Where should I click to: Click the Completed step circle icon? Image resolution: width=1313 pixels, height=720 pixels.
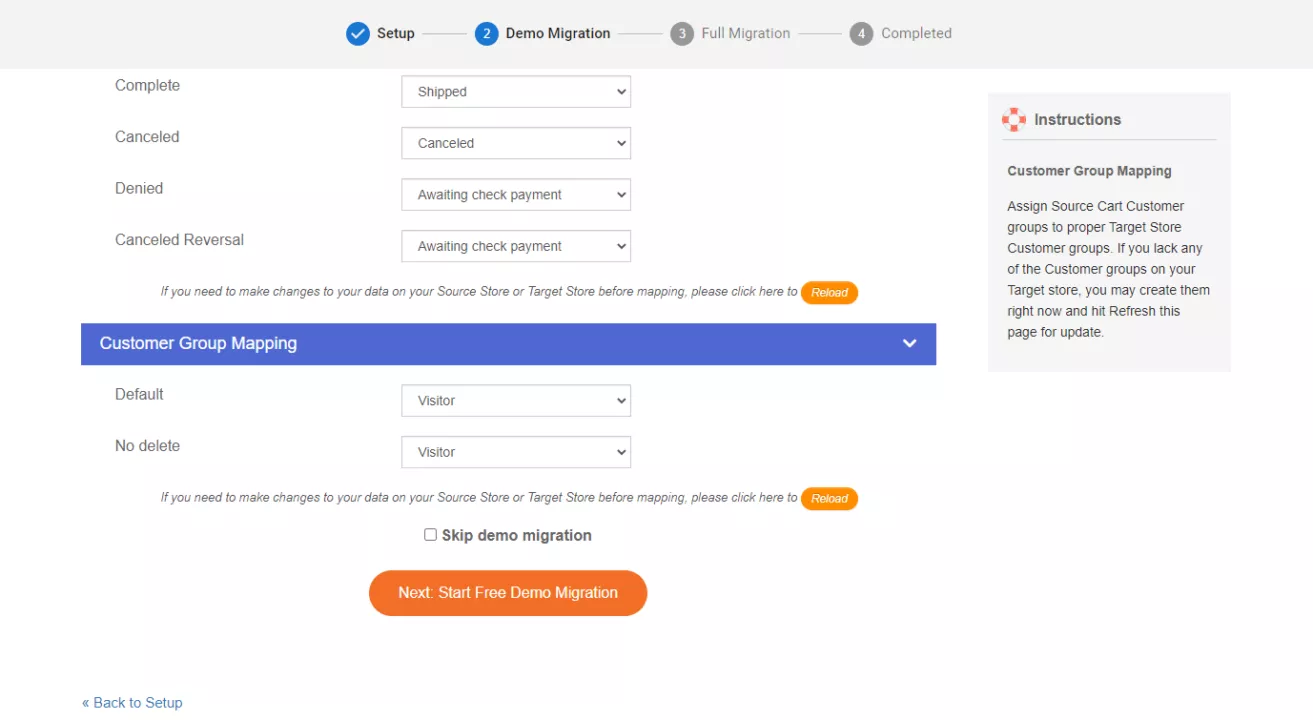point(861,33)
